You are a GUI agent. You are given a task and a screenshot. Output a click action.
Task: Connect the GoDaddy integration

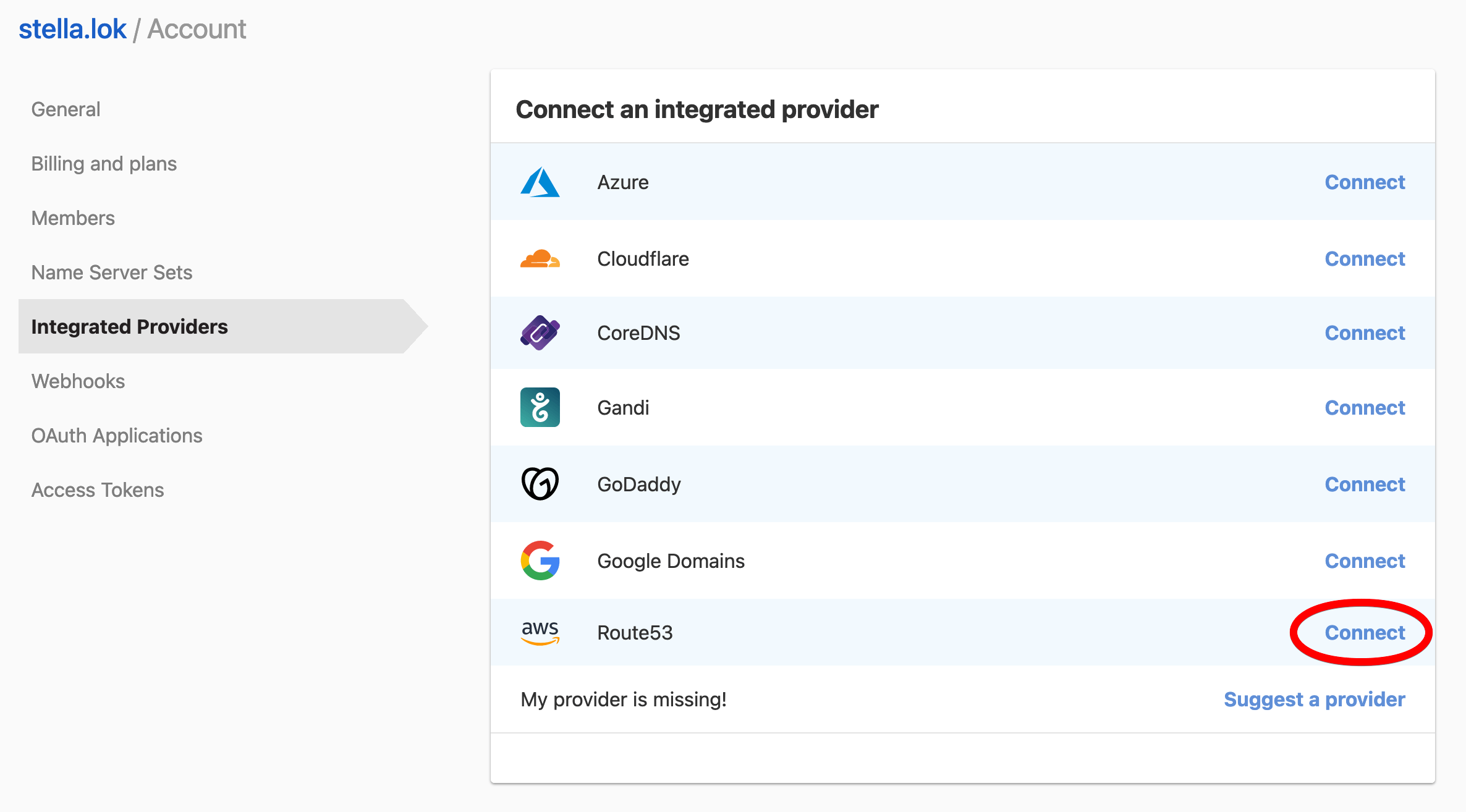[x=1365, y=484]
